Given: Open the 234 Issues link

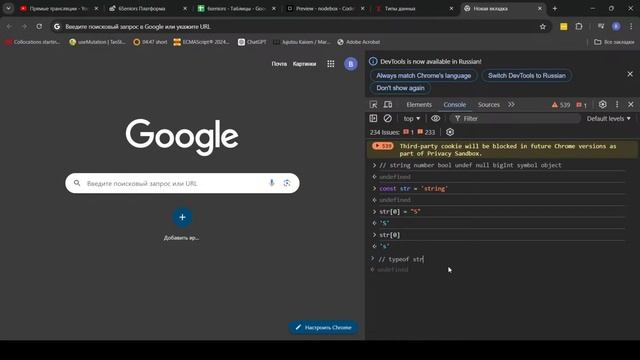Looking at the screenshot, I should [x=402, y=132].
